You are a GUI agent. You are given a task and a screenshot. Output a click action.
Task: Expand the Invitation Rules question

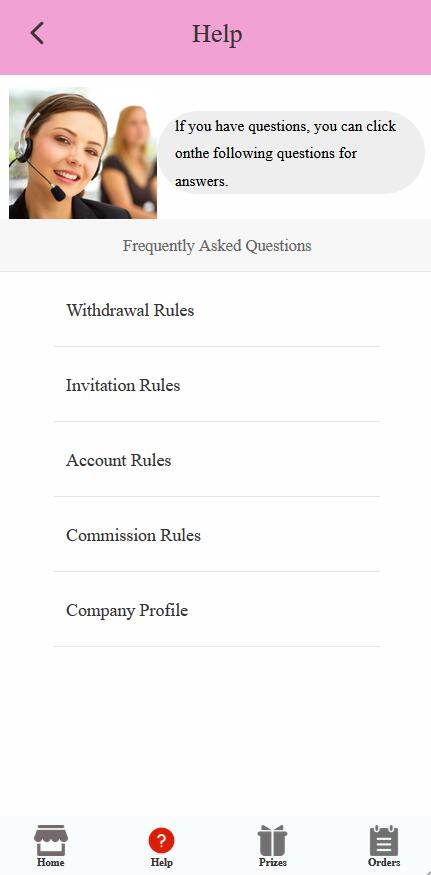(217, 384)
